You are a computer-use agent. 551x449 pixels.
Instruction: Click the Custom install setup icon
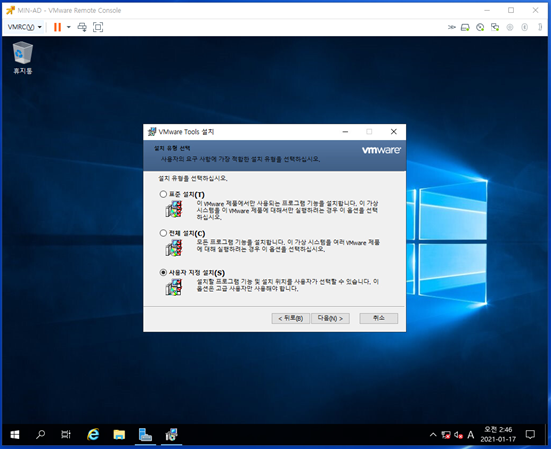coord(174,287)
